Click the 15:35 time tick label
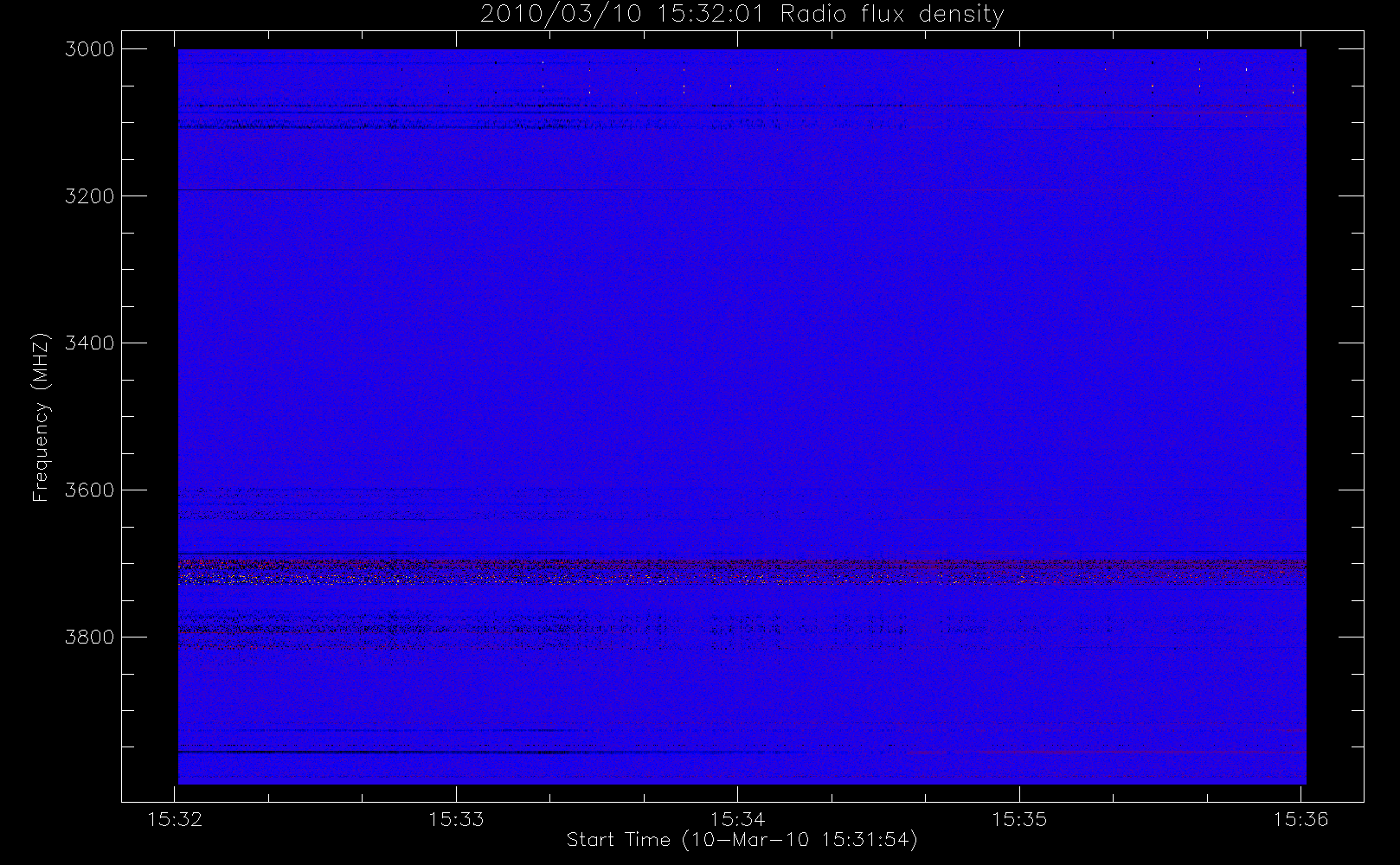The height and width of the screenshot is (865, 1400). [x=1019, y=819]
